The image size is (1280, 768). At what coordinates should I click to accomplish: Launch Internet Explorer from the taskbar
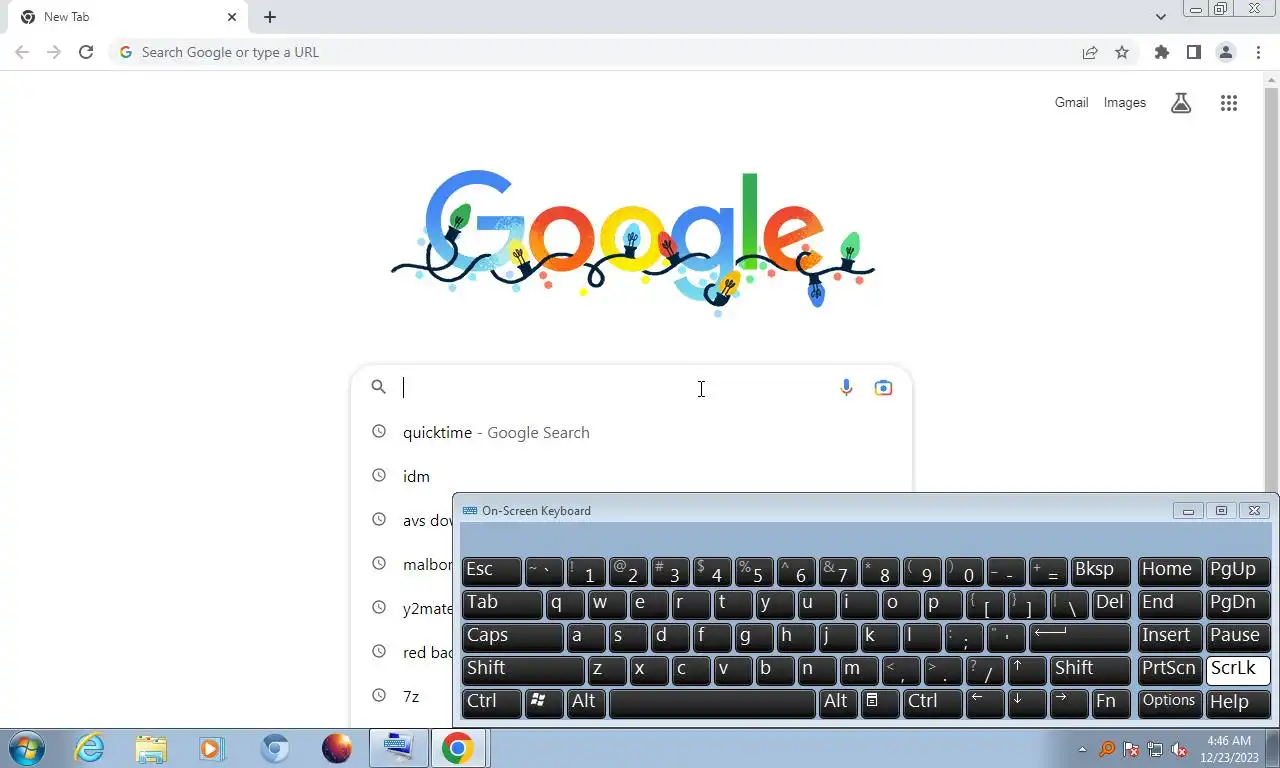(90, 748)
